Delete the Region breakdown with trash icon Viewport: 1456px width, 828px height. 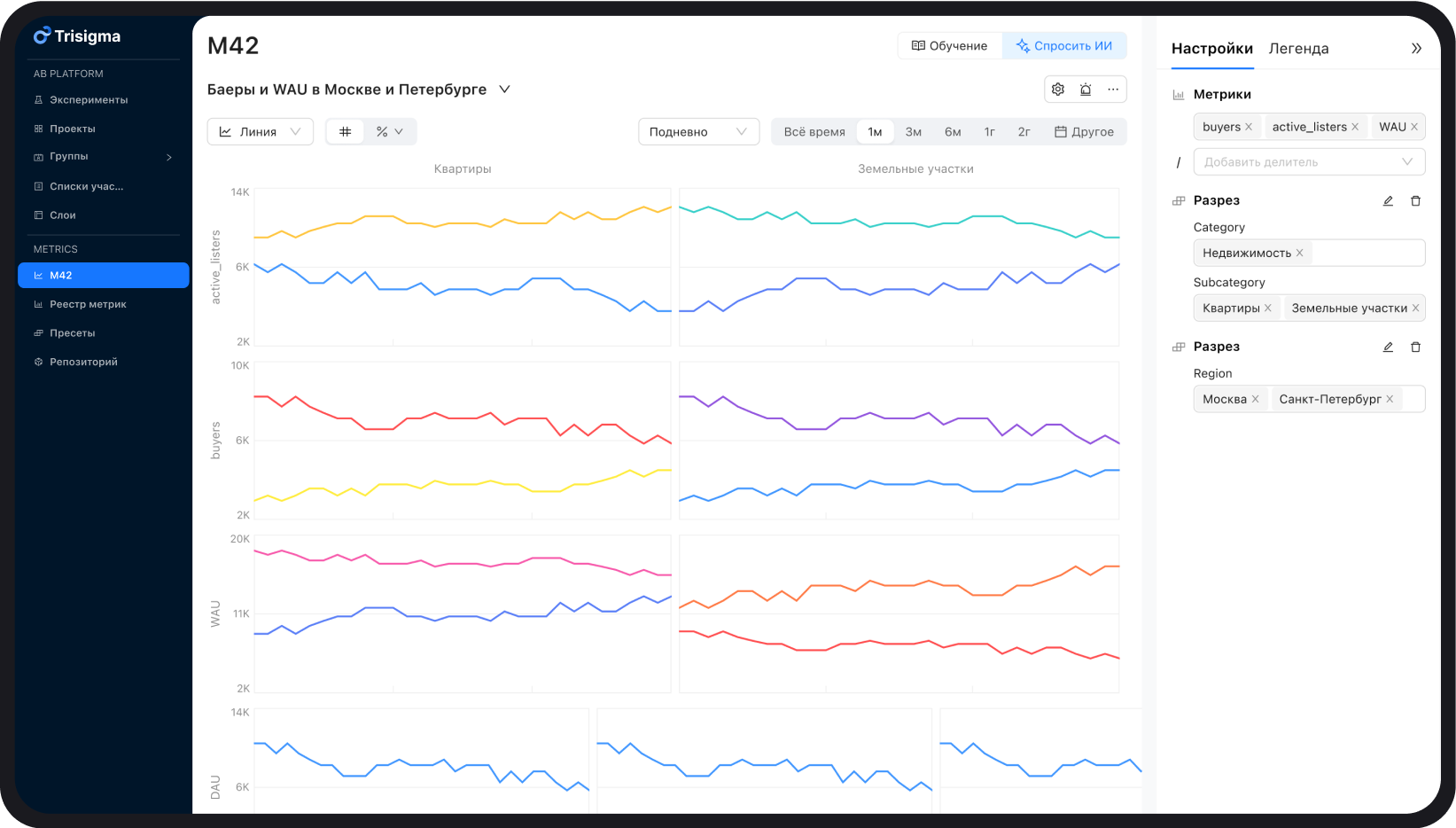click(x=1415, y=348)
